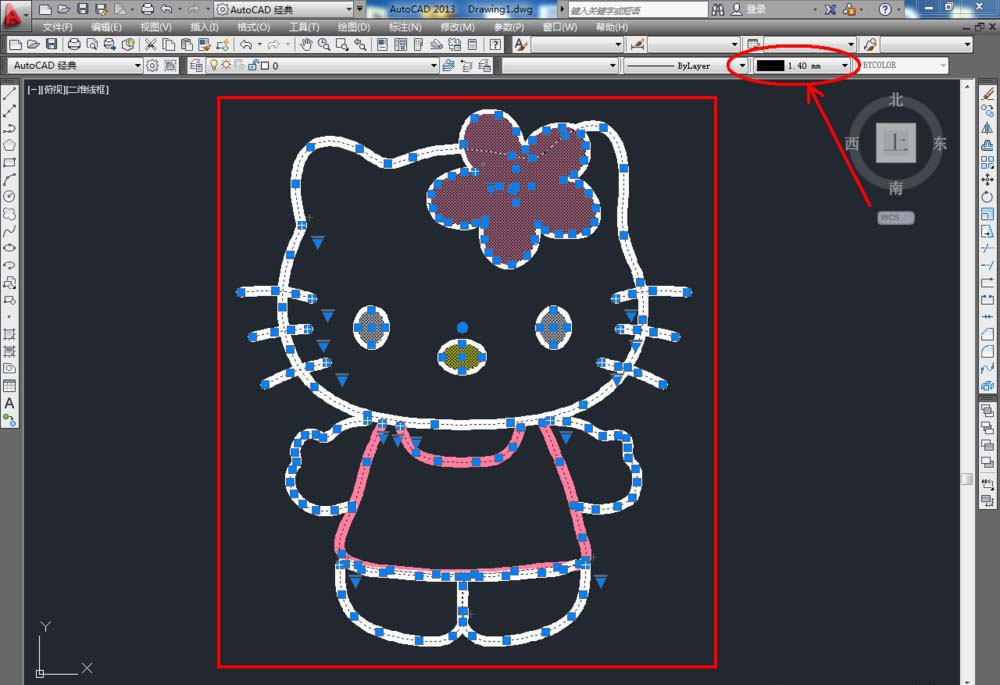
Task: Select the Table tool
Action: pos(10,386)
